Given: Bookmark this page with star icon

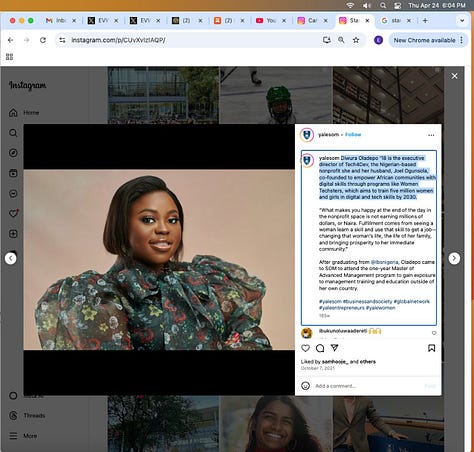Looking at the screenshot, I should pyautogui.click(x=356, y=40).
